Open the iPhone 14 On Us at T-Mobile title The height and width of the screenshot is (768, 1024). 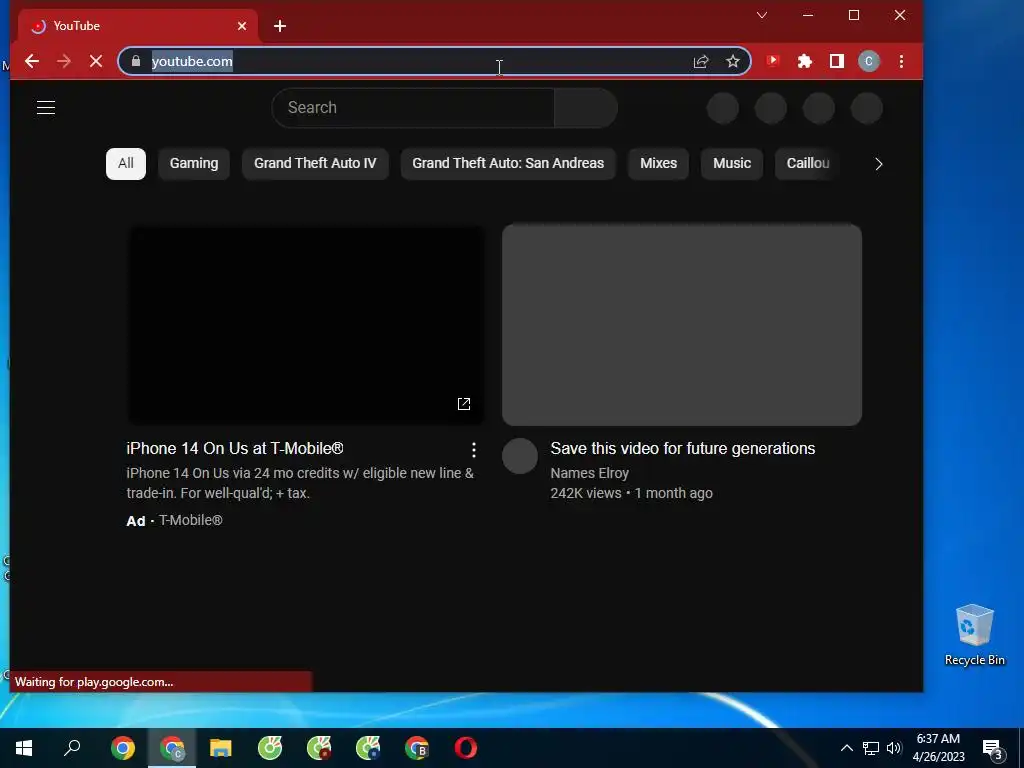click(x=235, y=449)
